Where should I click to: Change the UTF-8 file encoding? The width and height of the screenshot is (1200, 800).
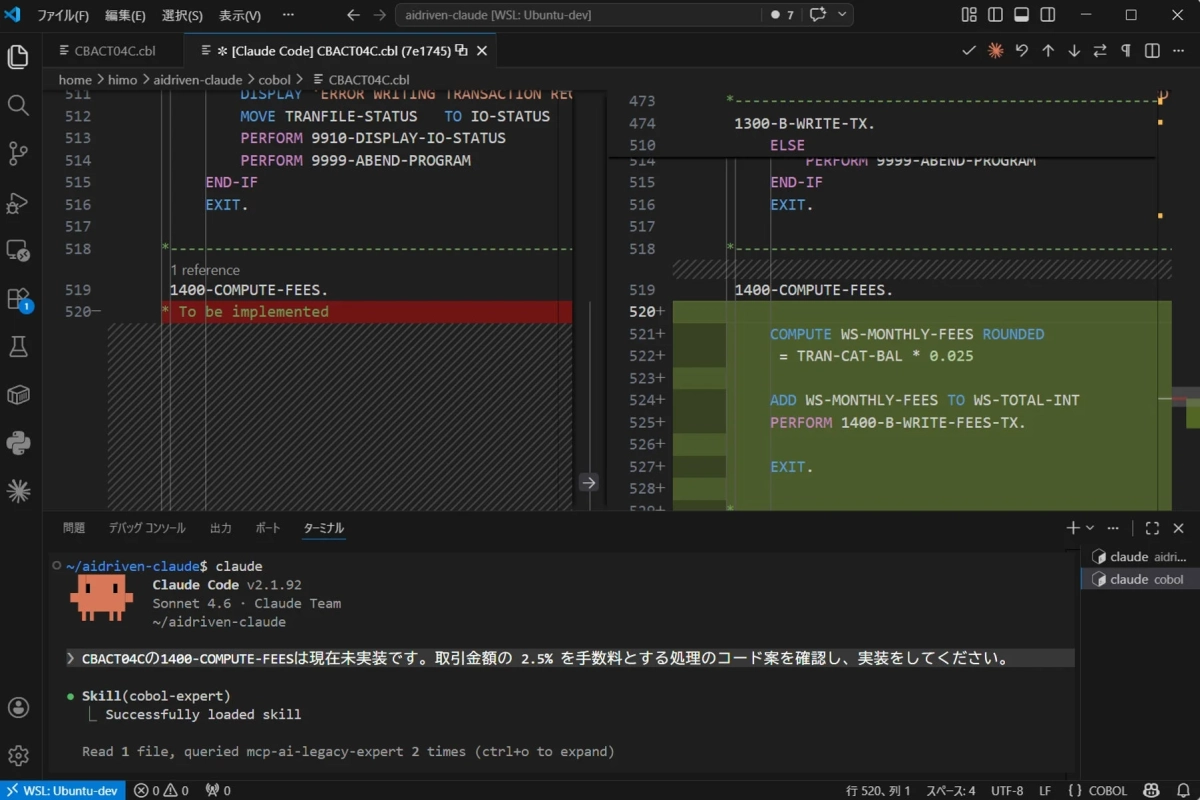point(1007,790)
